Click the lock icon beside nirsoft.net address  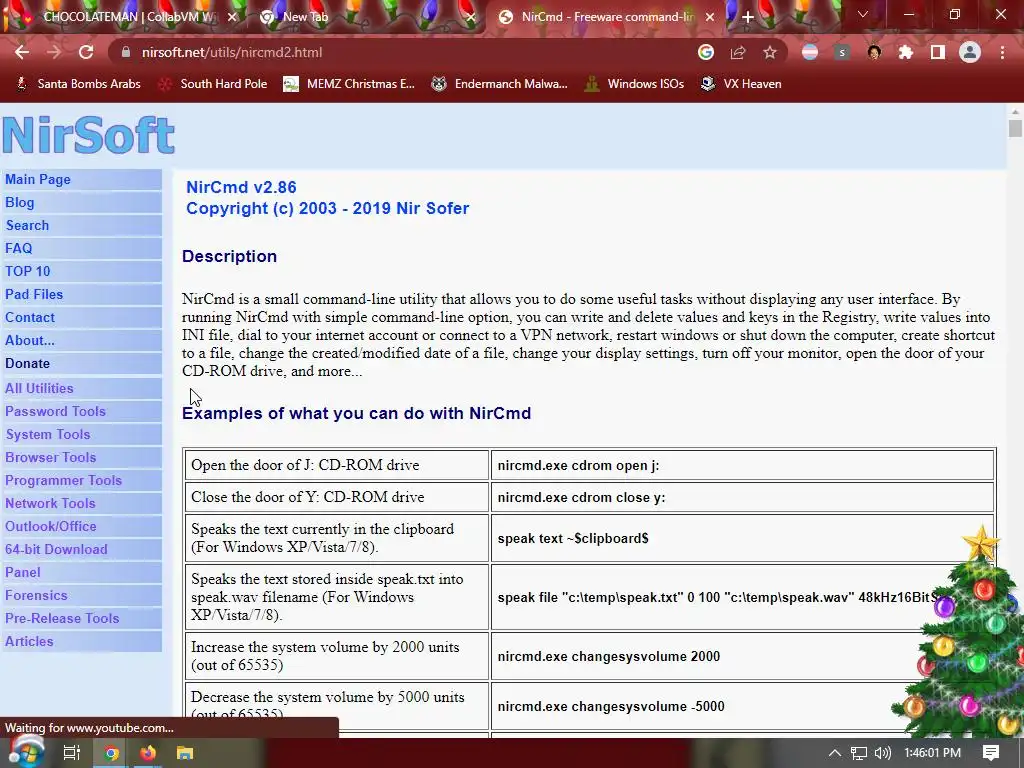[x=125, y=52]
